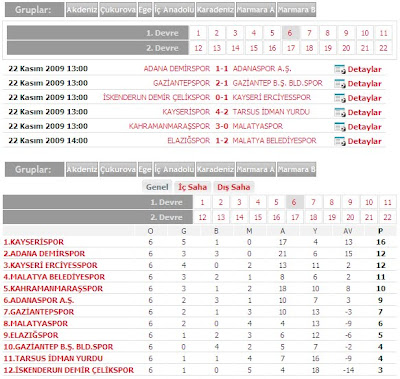Open 5.KAHRAMANMARAŞSPOR in the standings table
The image size is (400, 379).
tap(53, 289)
